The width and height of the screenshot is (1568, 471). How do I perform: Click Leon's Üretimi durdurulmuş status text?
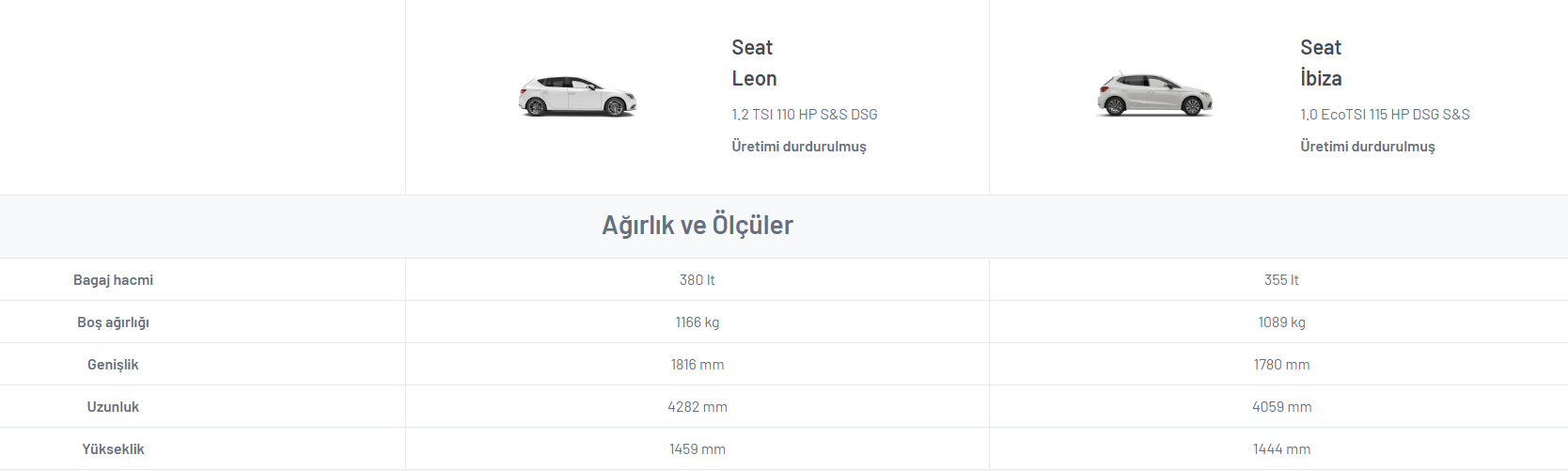coord(799,147)
